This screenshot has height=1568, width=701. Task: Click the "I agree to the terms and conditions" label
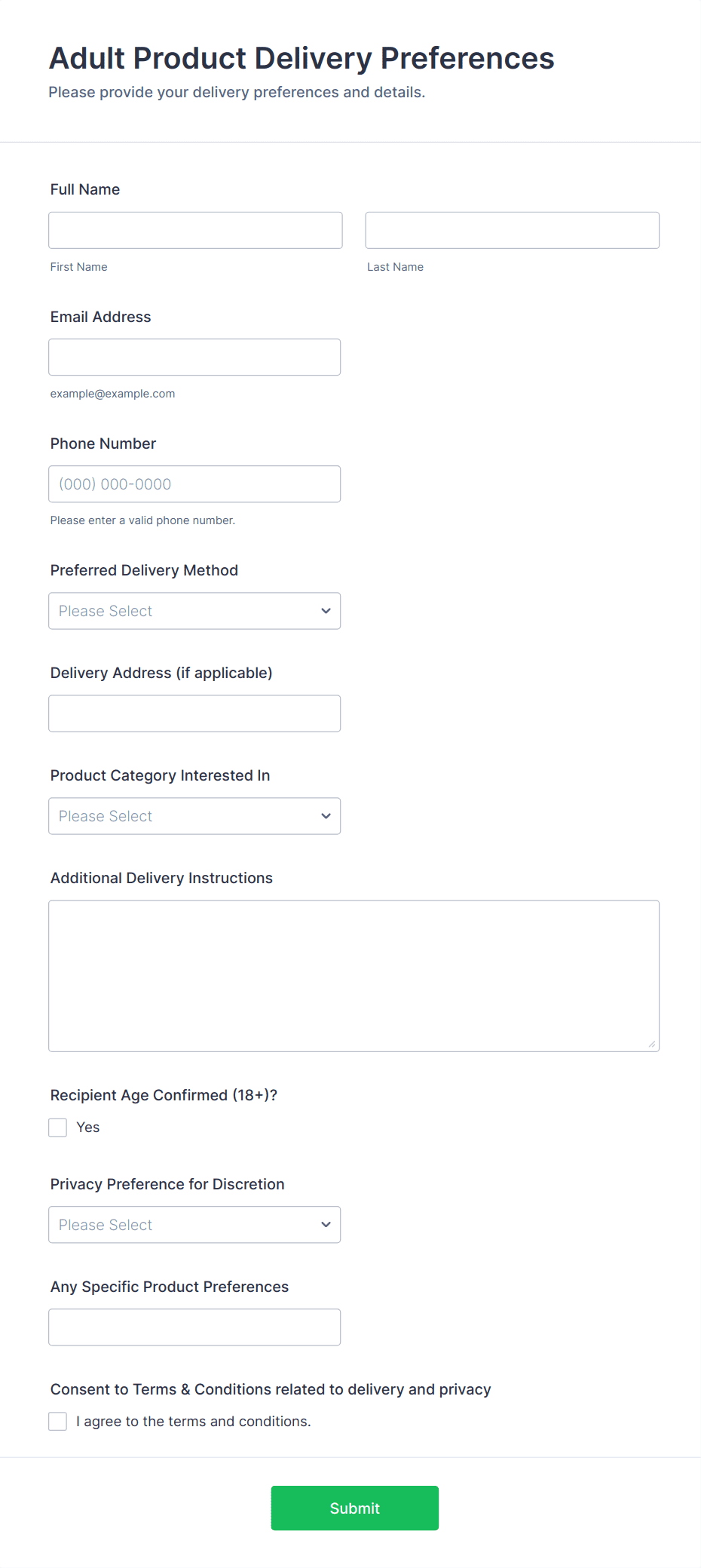pyautogui.click(x=194, y=1422)
